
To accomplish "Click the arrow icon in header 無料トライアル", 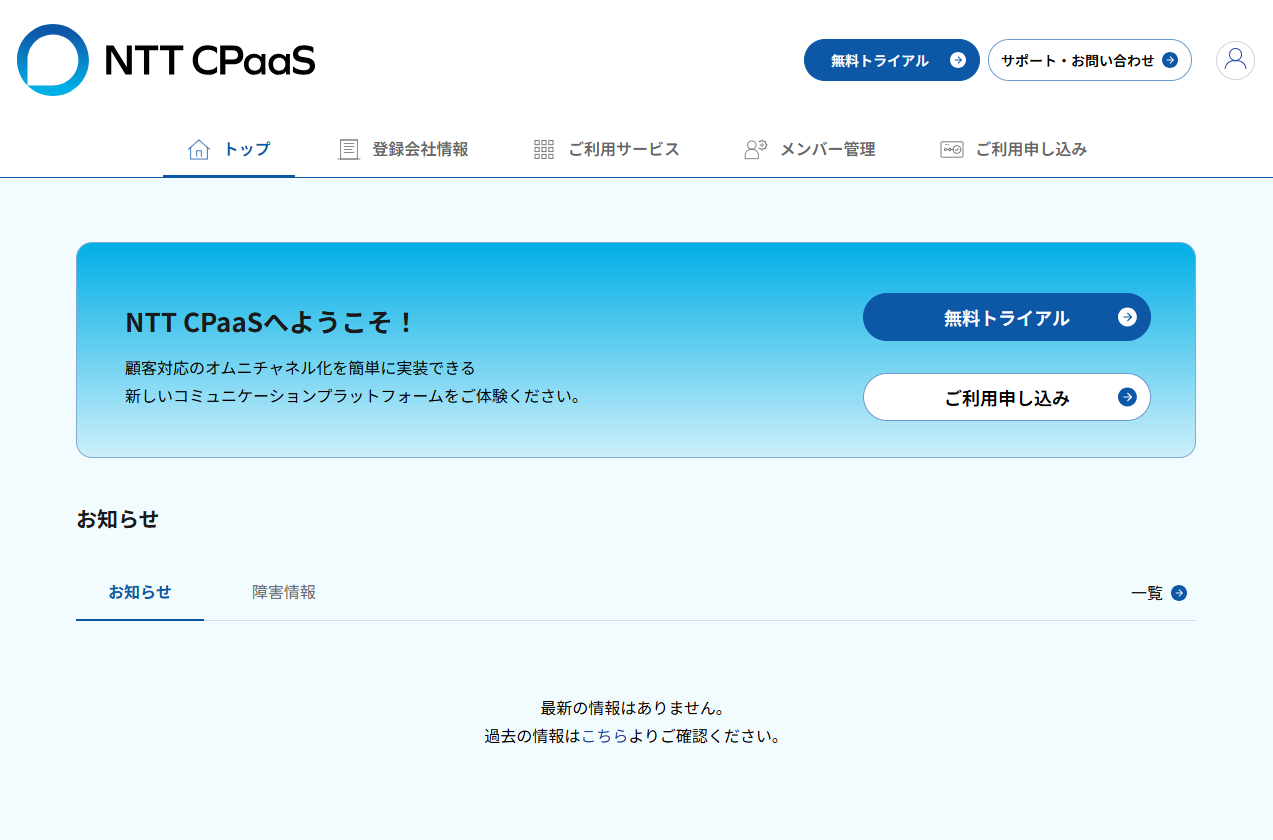I will (x=958, y=60).
